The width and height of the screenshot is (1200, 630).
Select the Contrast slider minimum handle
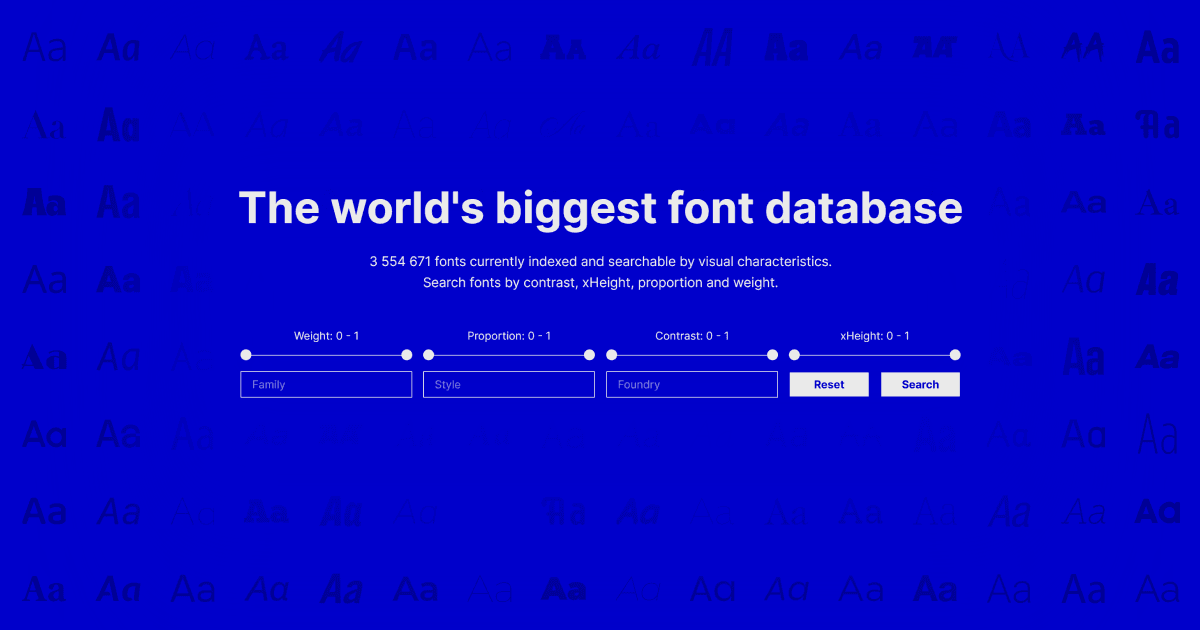click(x=612, y=355)
